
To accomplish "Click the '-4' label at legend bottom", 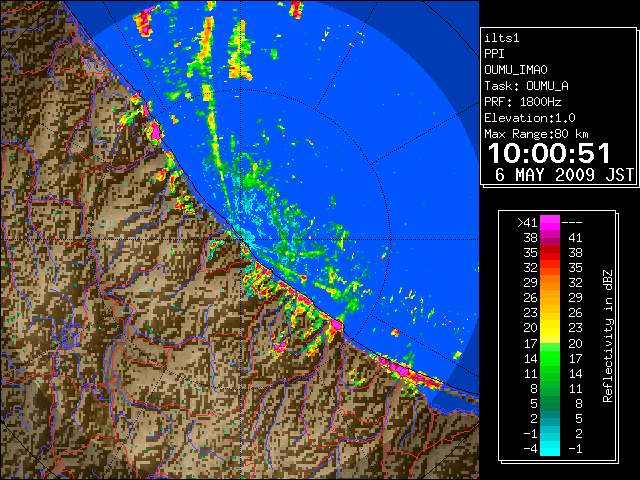I will pyautogui.click(x=530, y=449).
